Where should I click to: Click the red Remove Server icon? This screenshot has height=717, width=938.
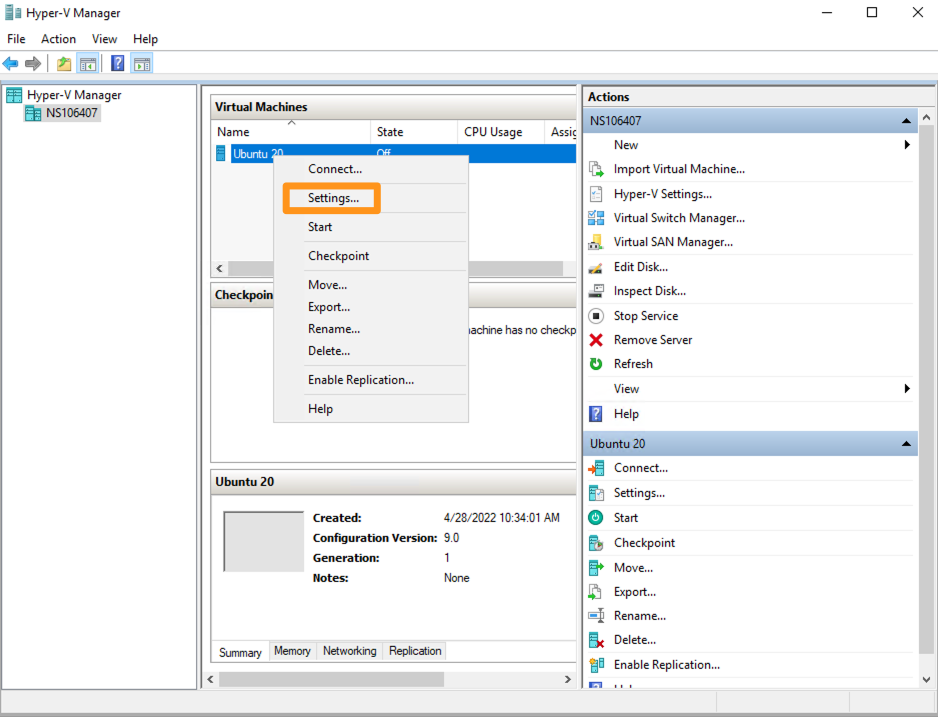596,340
